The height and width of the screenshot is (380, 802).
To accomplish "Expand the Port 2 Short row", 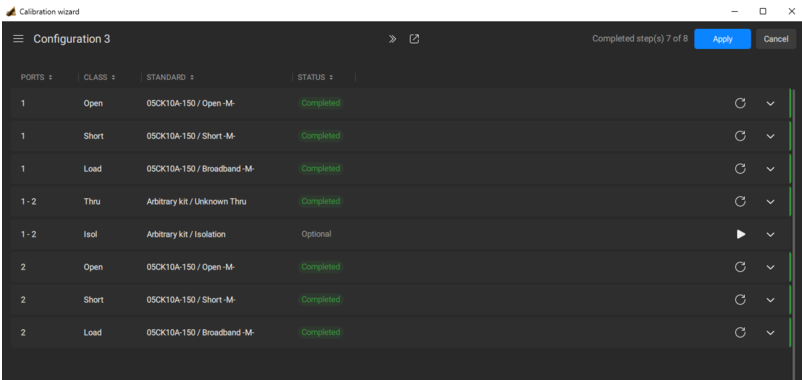I will point(770,300).
